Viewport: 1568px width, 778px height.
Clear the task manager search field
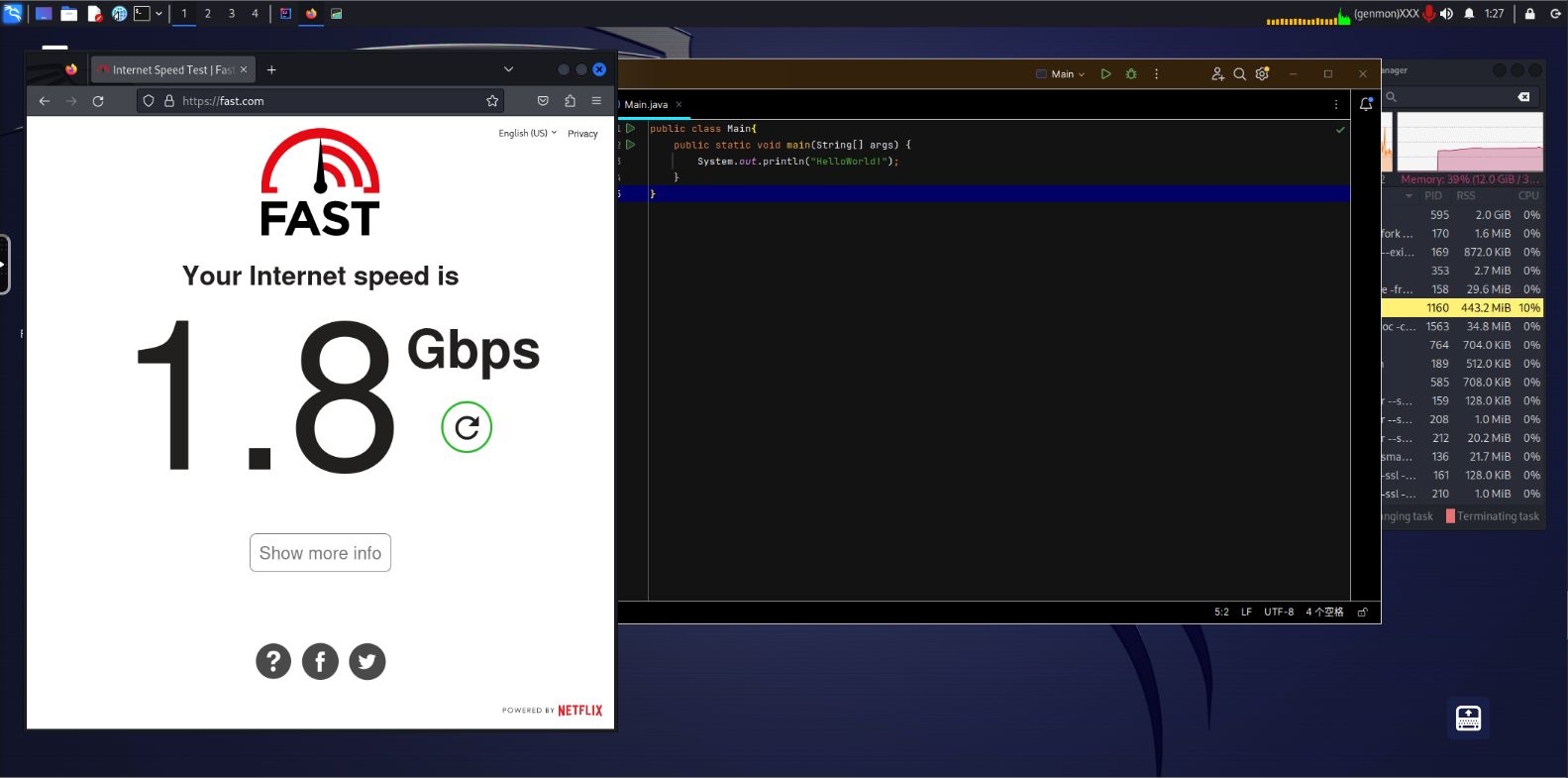click(x=1523, y=97)
